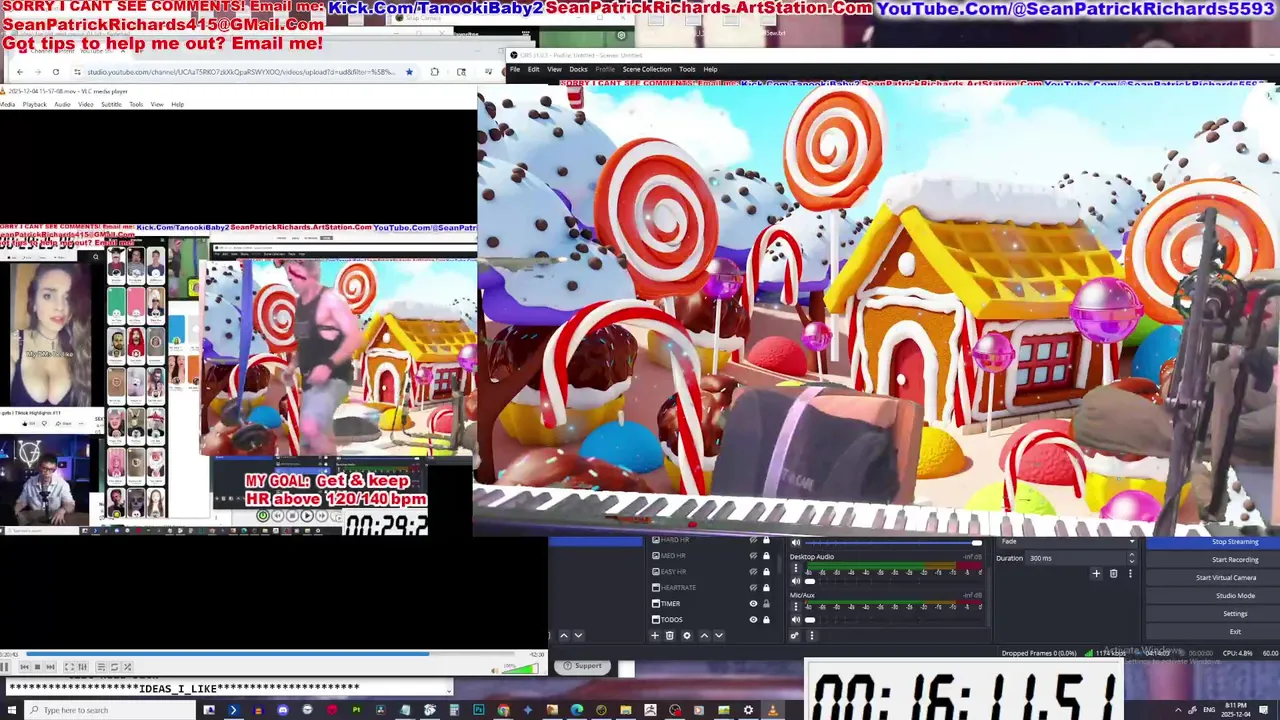
Task: Open VLC cone icon in taskbar
Action: click(x=772, y=710)
